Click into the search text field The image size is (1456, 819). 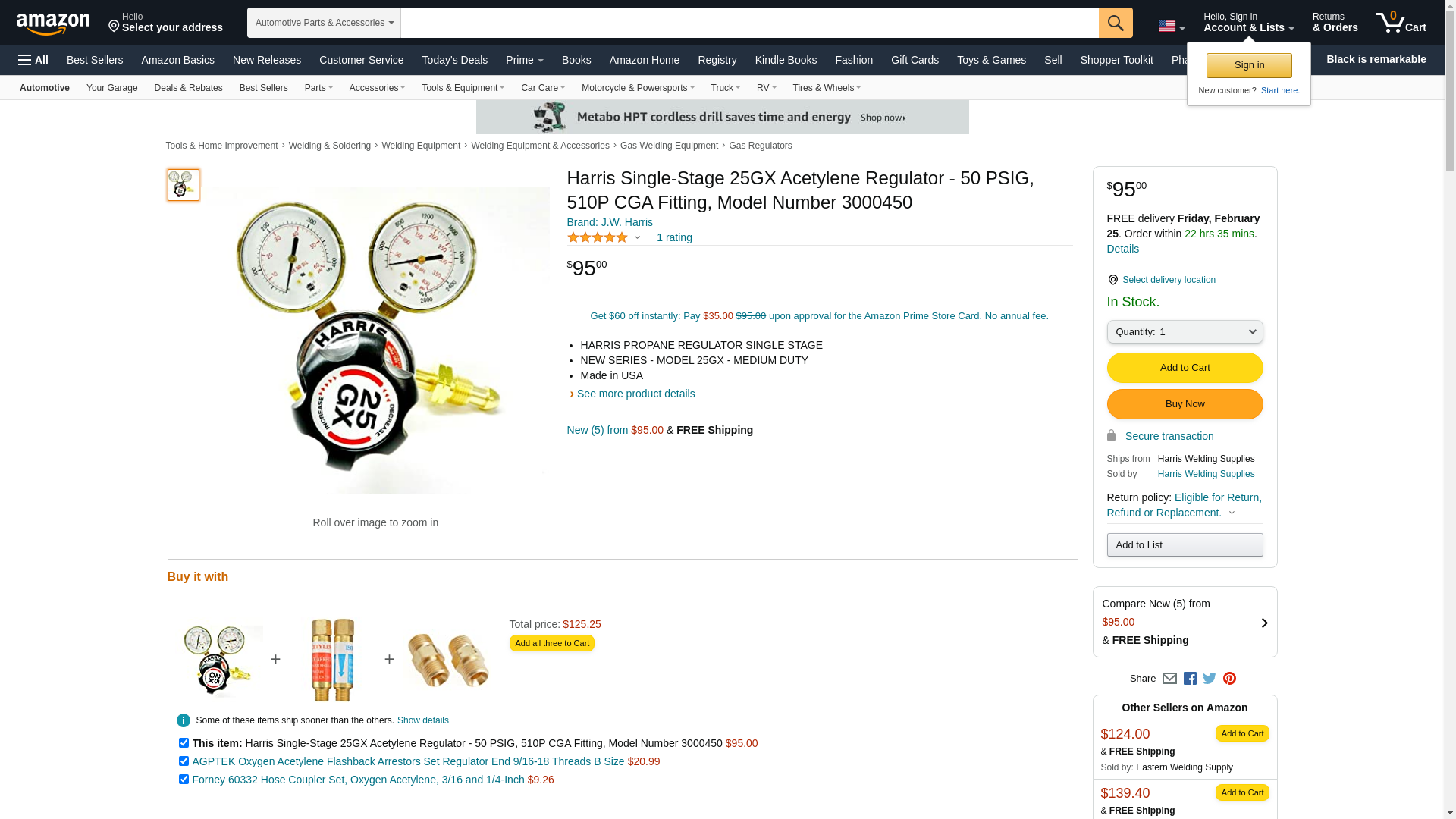click(749, 23)
